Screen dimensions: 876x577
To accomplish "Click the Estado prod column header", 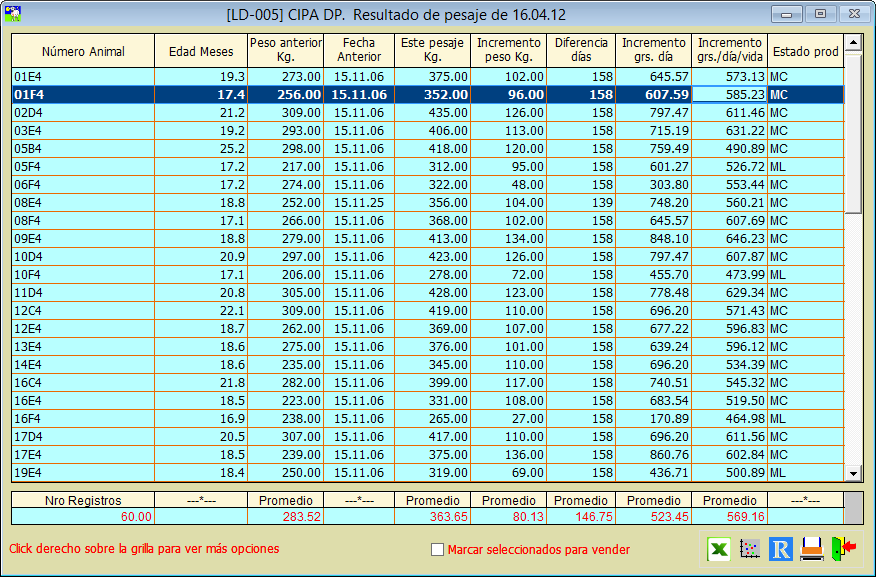I will pyautogui.click(x=805, y=51).
